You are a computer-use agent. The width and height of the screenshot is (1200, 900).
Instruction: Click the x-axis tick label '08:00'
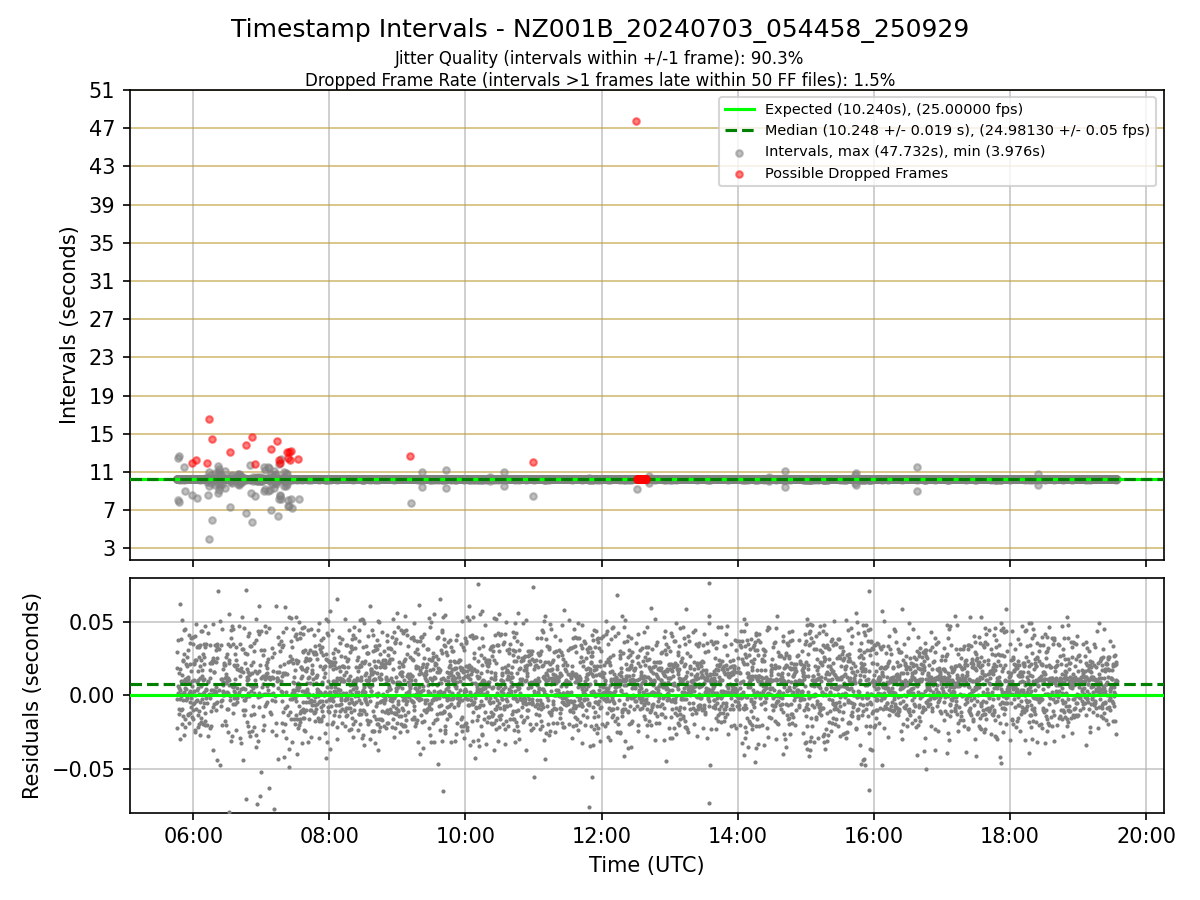coord(329,834)
